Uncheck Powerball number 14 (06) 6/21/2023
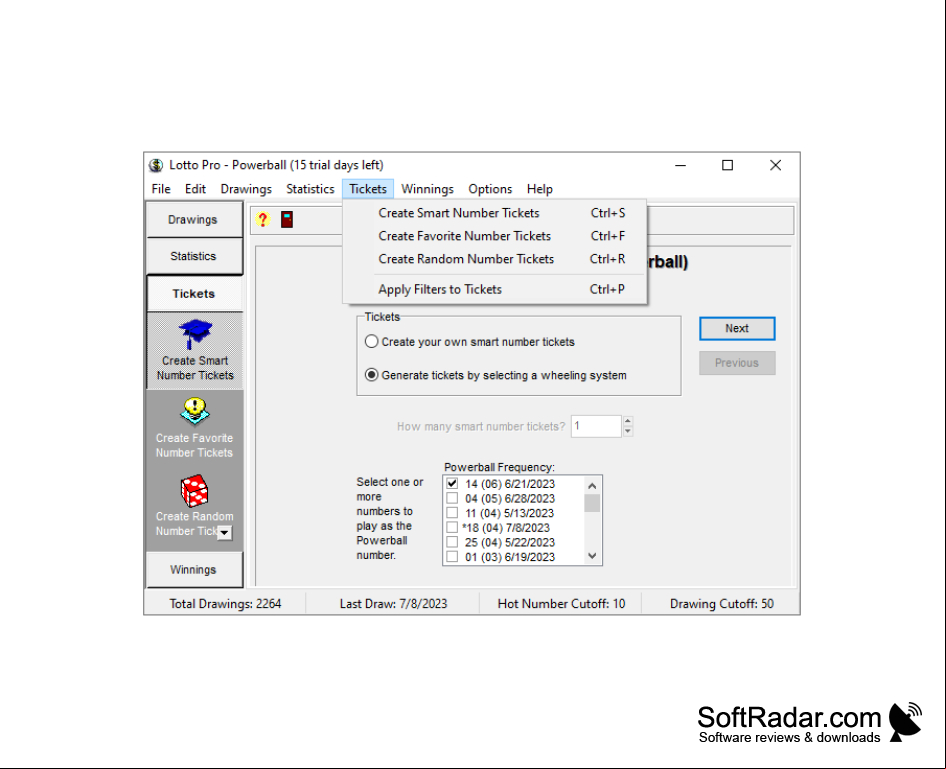Screen dimensions: 946x769 point(452,484)
